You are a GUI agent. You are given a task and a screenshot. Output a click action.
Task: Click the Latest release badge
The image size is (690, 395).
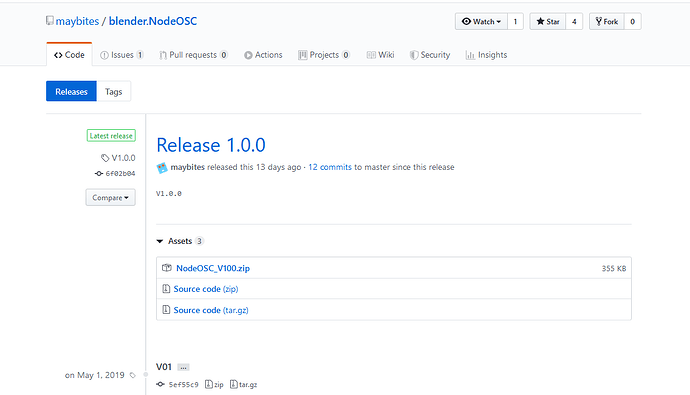click(x=111, y=136)
